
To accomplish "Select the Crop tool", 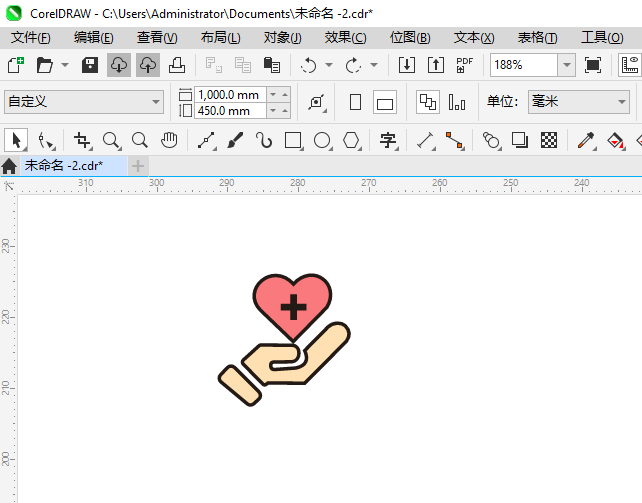I will point(82,140).
